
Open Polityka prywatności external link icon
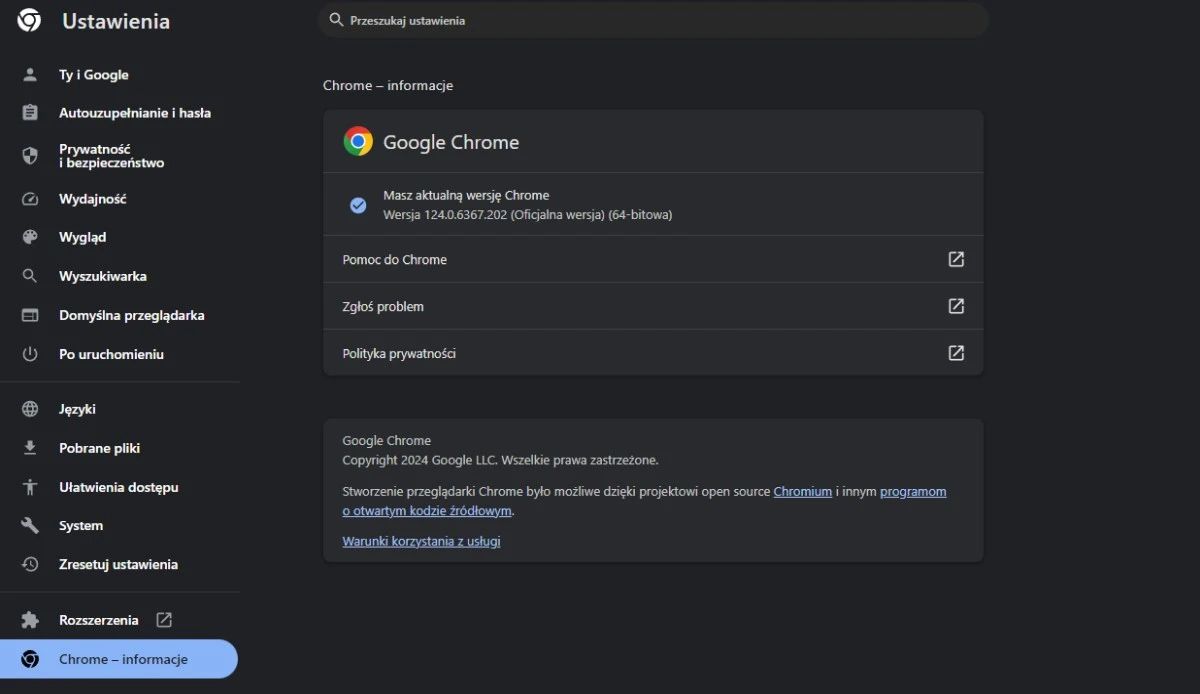pyautogui.click(x=956, y=353)
